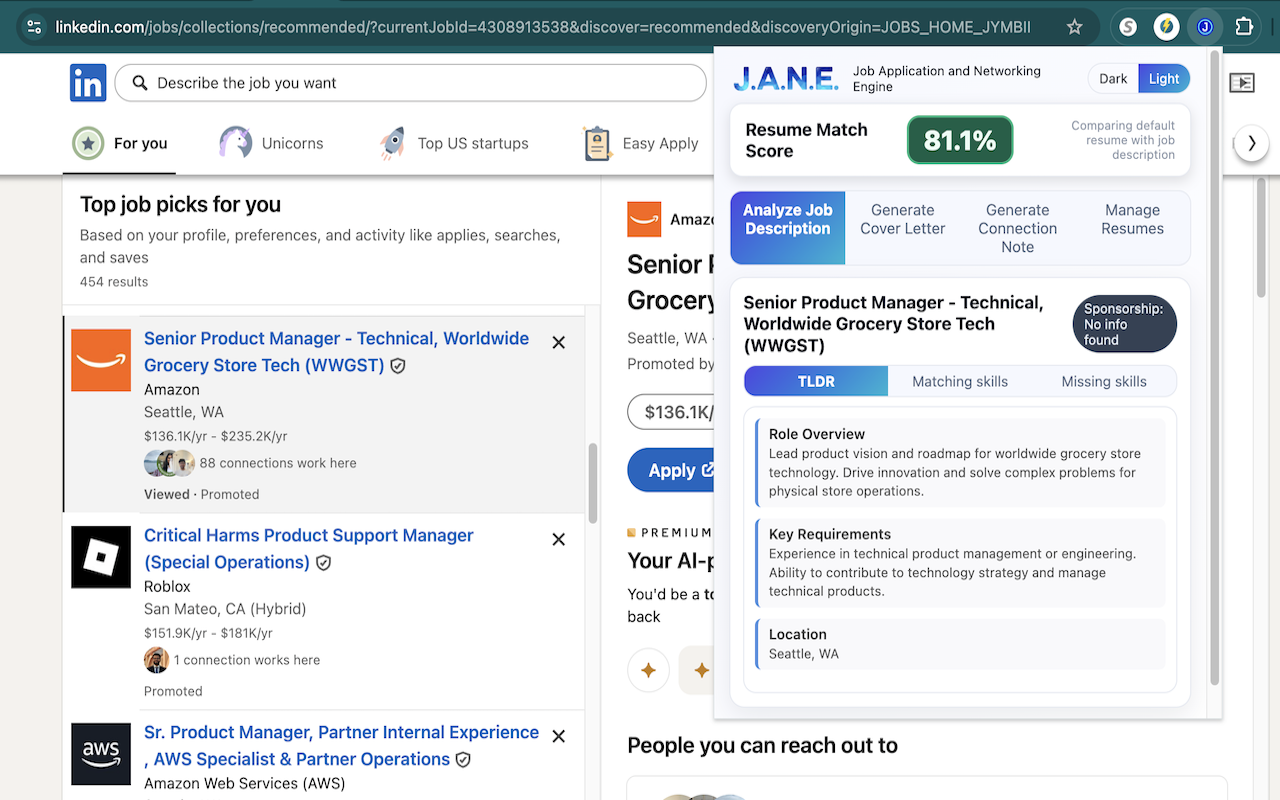Dismiss the Amazon Senior Product Manager job
The height and width of the screenshot is (800, 1280).
(559, 342)
